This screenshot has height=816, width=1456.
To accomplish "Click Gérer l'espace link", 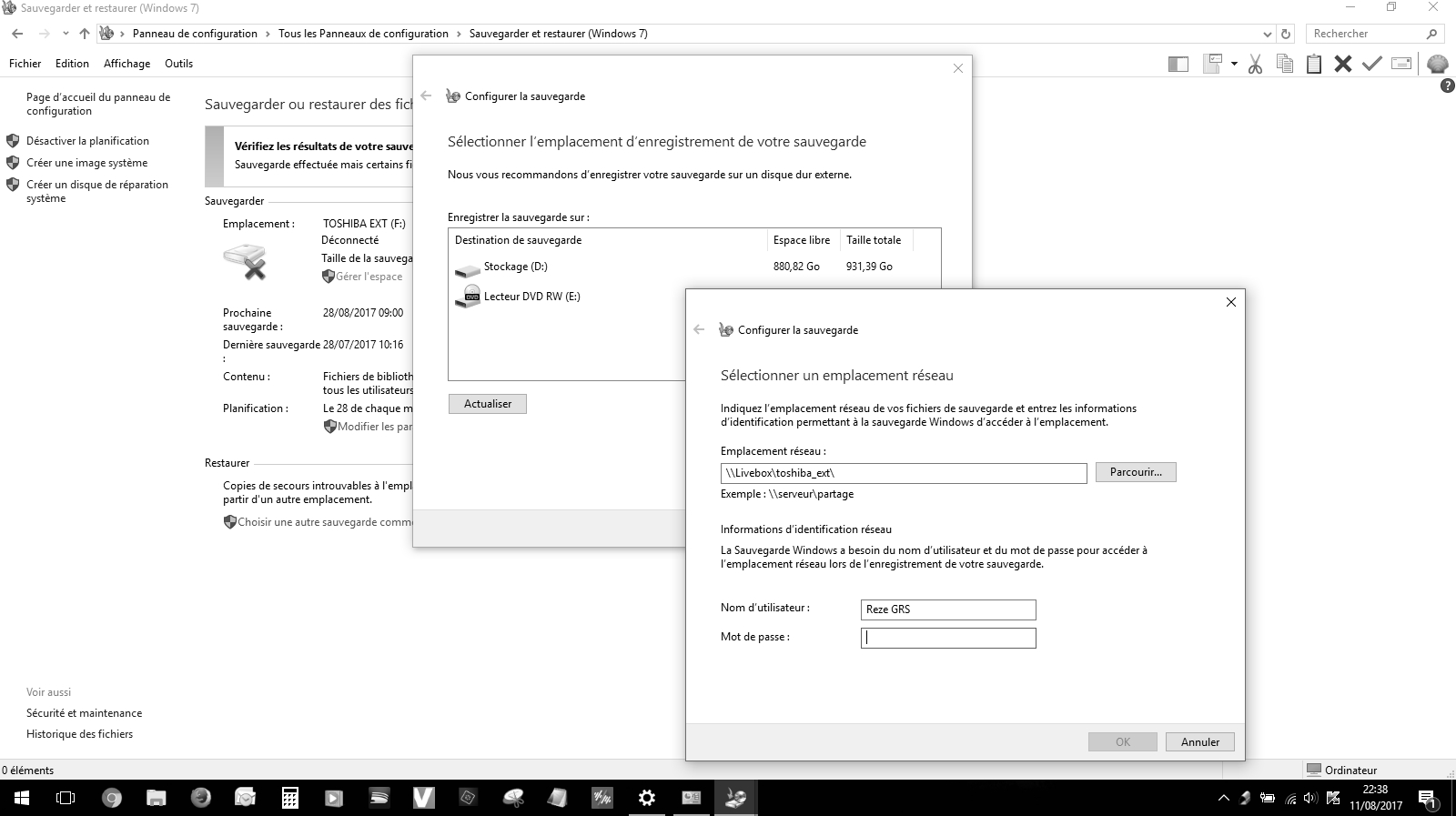I will 369,277.
